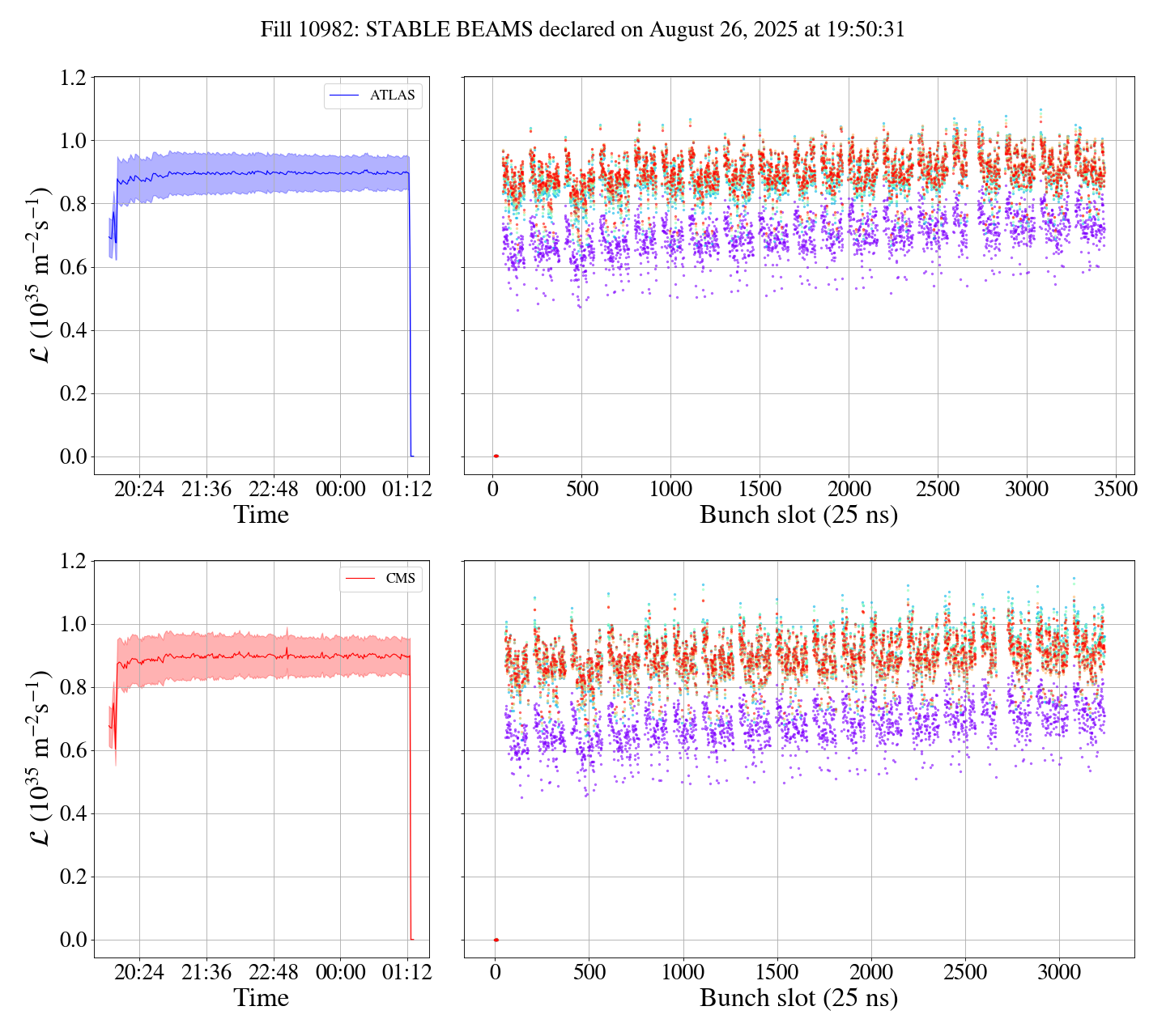Click the 00:00 tick on CMS time axis
Screen dimensions: 1166x1036
point(340,972)
